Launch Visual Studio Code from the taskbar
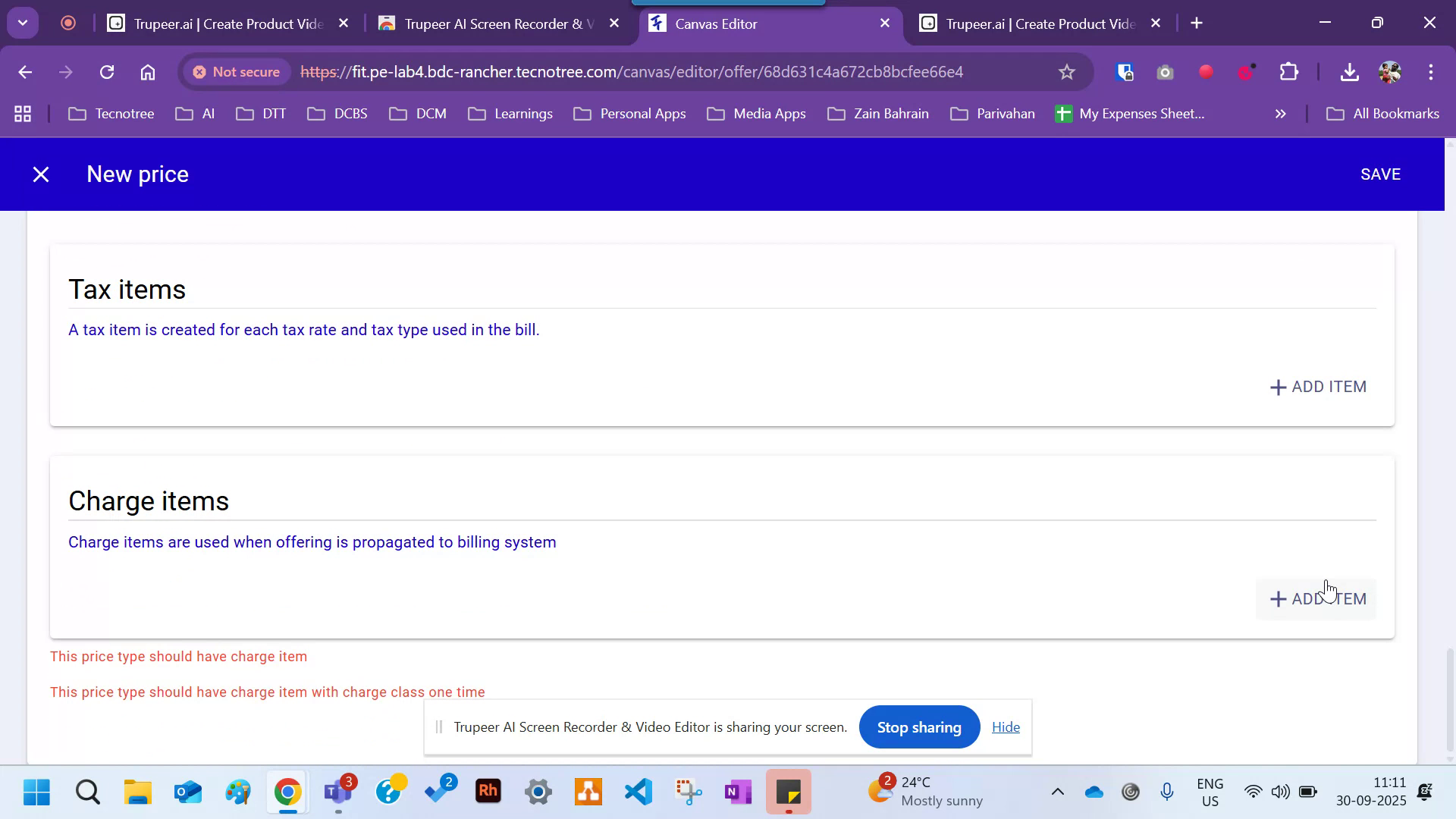 click(638, 792)
